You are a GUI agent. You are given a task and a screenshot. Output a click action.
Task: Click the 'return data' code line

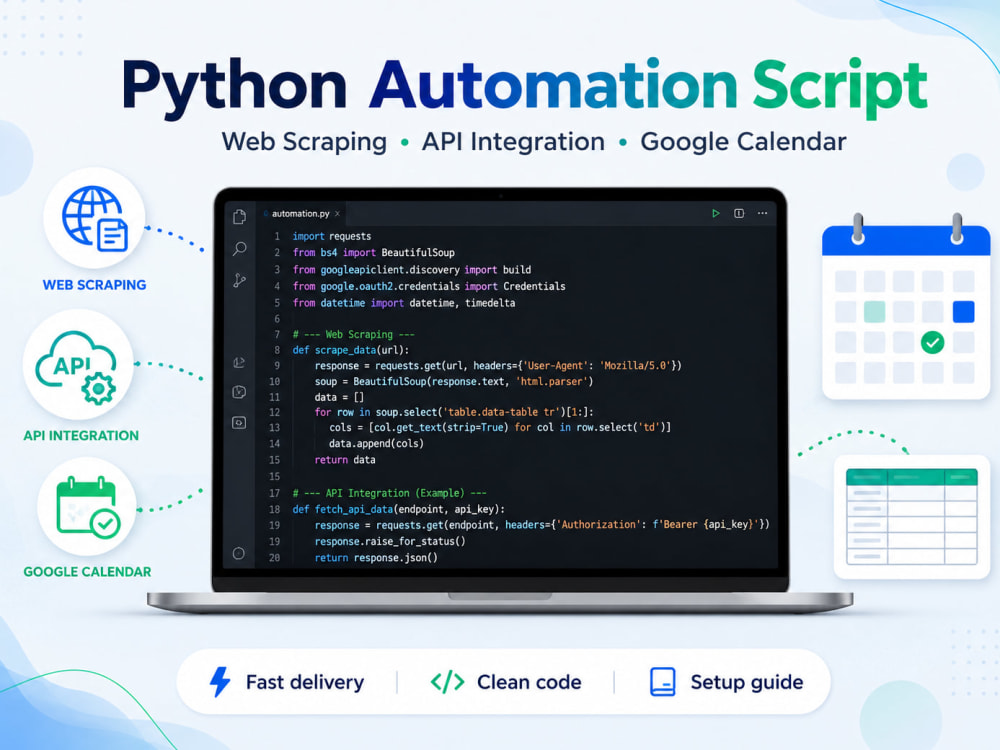point(345,460)
